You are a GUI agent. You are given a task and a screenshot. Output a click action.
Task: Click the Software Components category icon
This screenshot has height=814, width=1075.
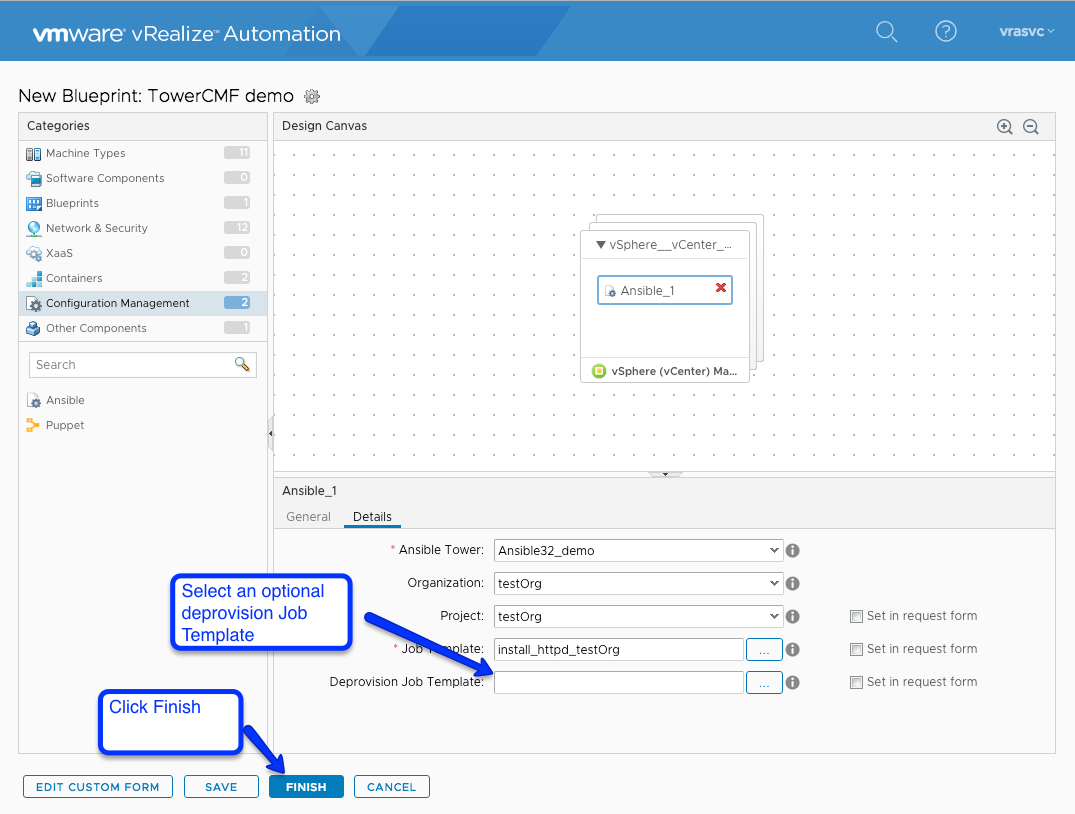coord(34,179)
